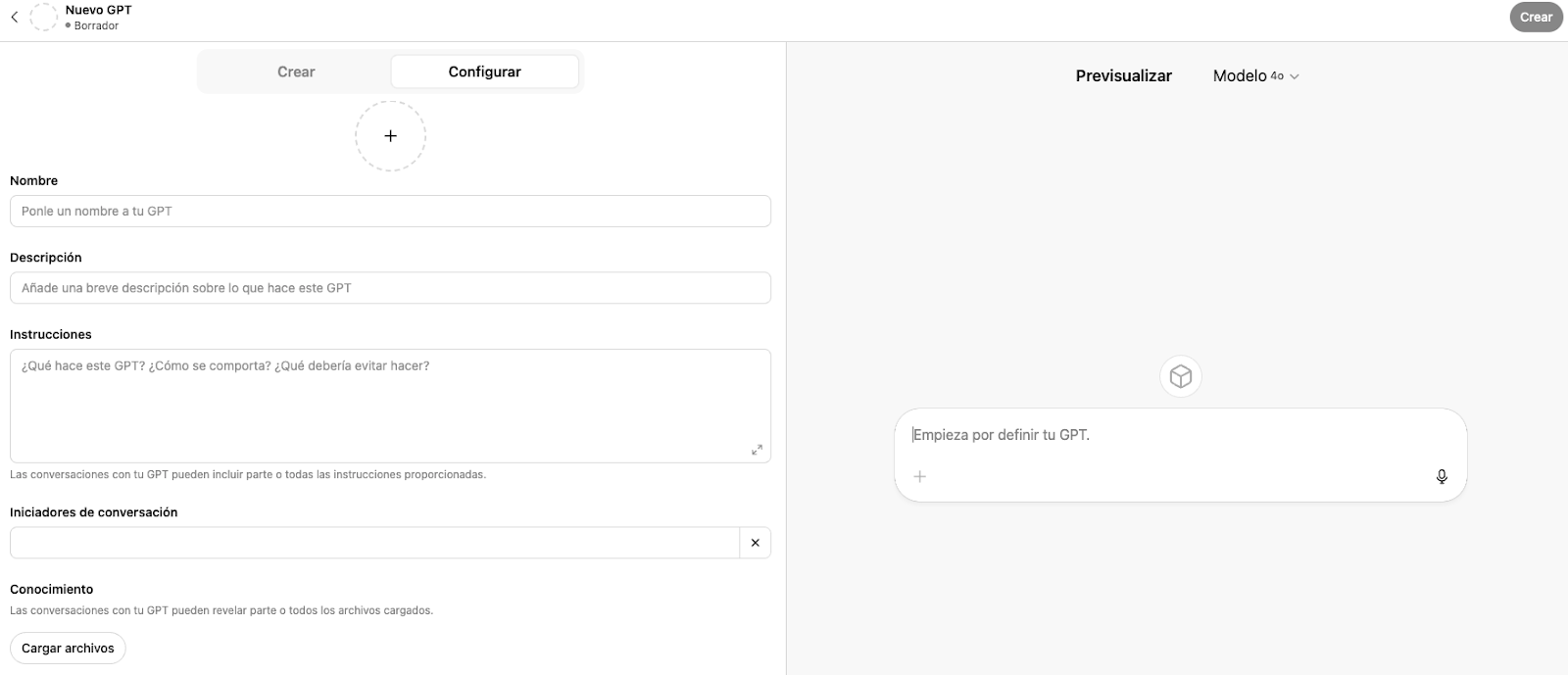
Task: Switch to the Crear tab
Action: [x=296, y=71]
